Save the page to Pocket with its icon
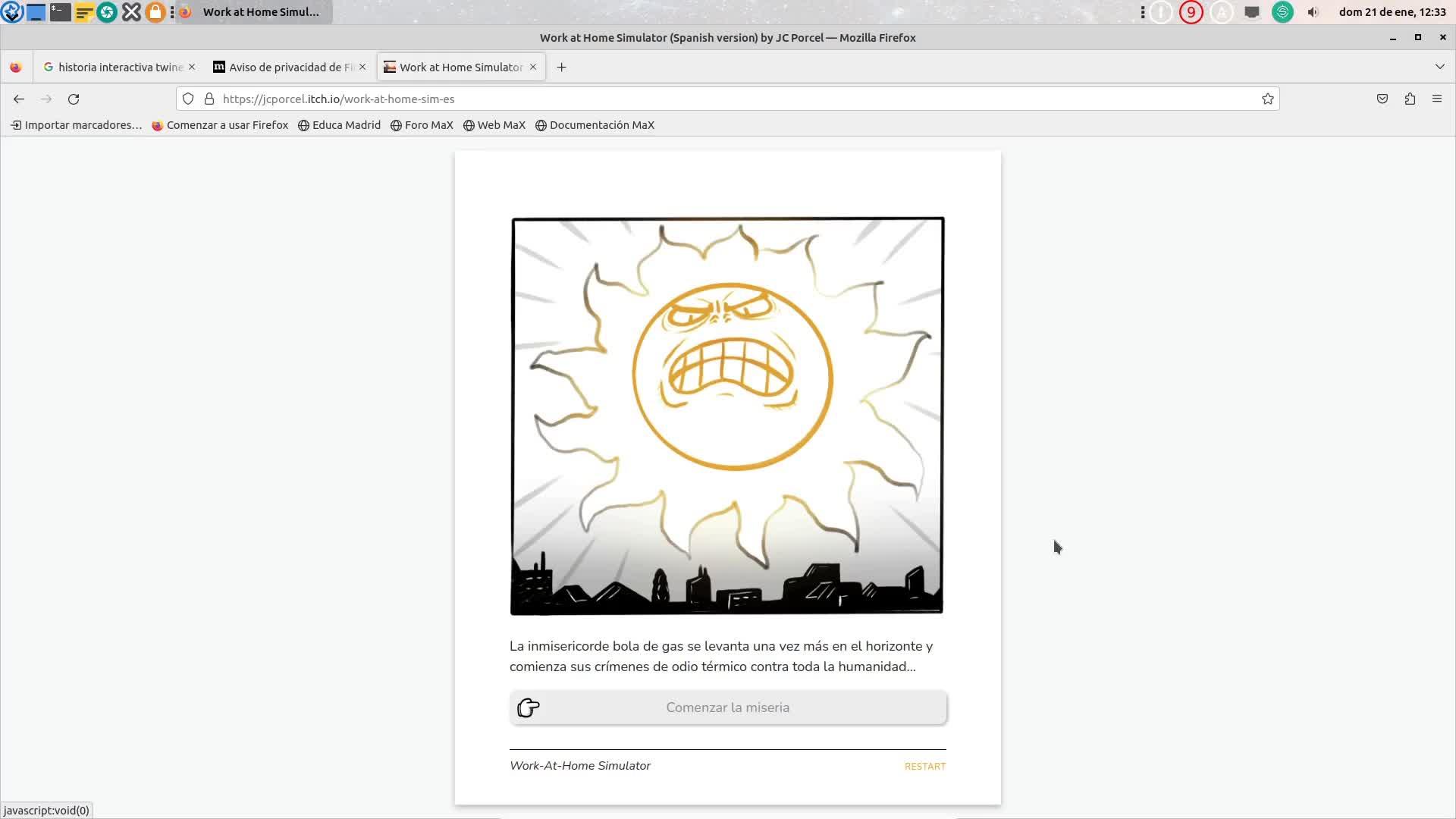This screenshot has height=819, width=1456. pyautogui.click(x=1382, y=99)
